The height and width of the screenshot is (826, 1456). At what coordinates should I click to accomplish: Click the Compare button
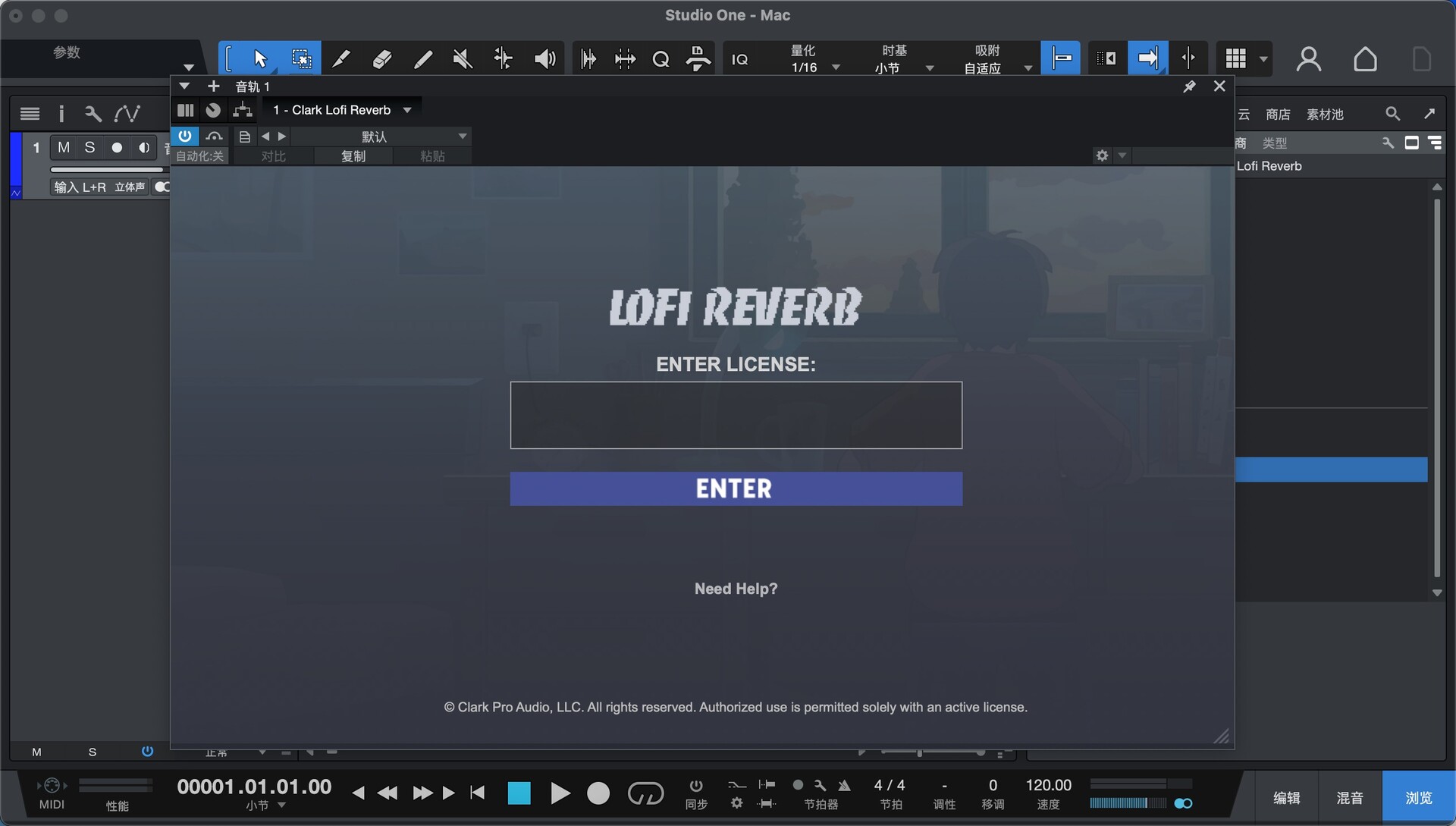click(x=273, y=156)
